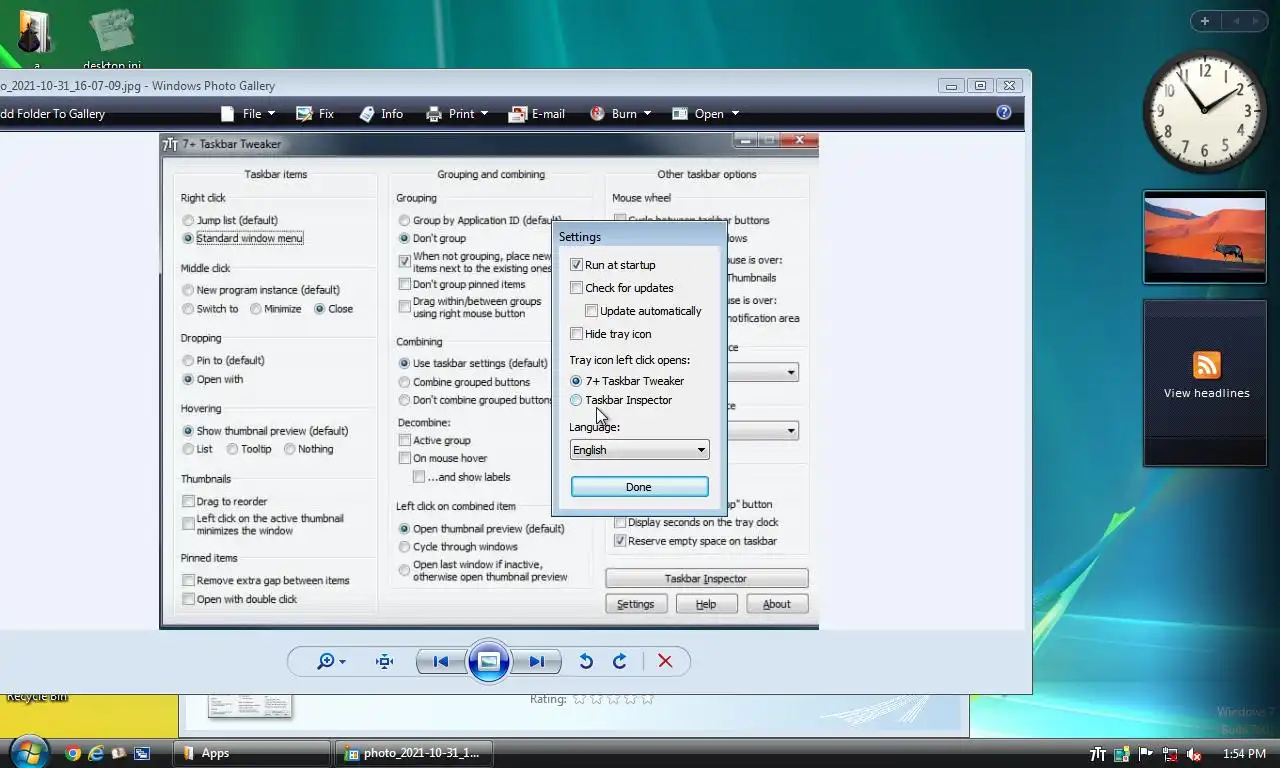1280x768 pixels.
Task: Click the muted volume tray icon
Action: [x=1193, y=754]
